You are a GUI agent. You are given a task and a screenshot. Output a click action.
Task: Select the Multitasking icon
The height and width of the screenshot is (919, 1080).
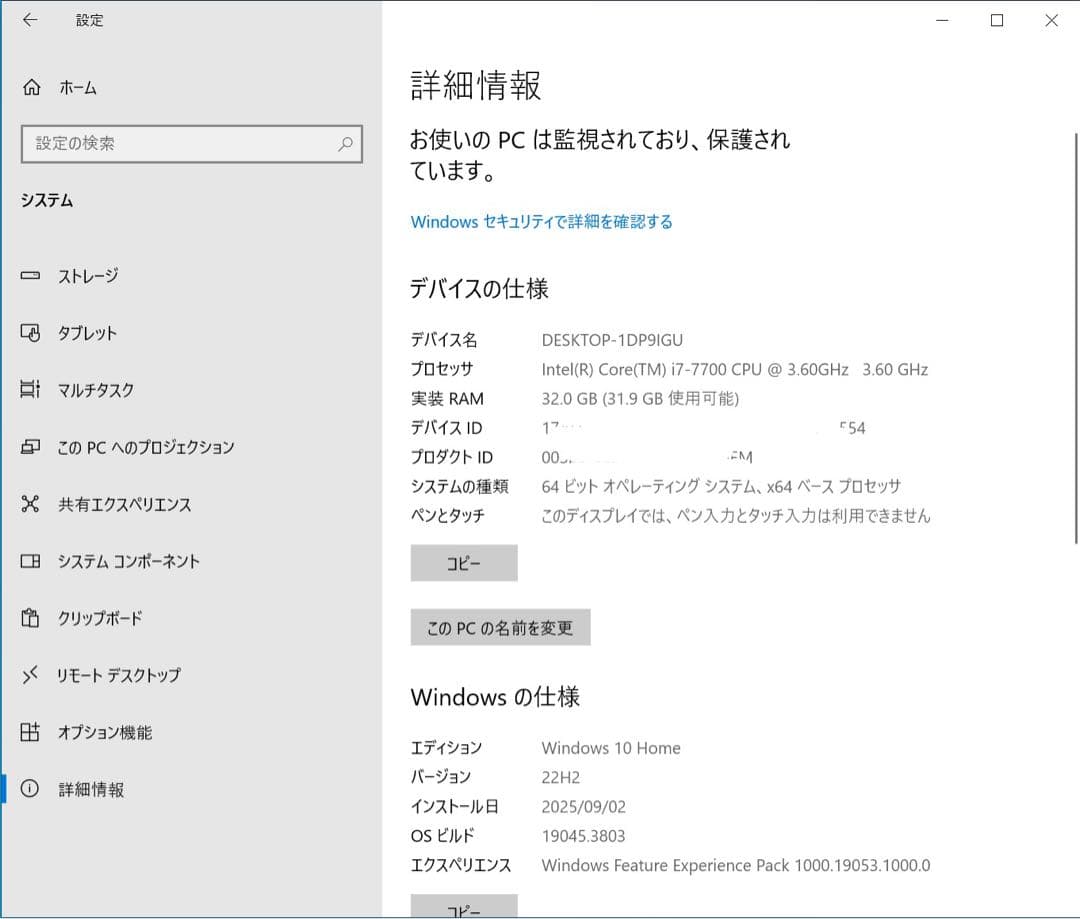point(31,390)
